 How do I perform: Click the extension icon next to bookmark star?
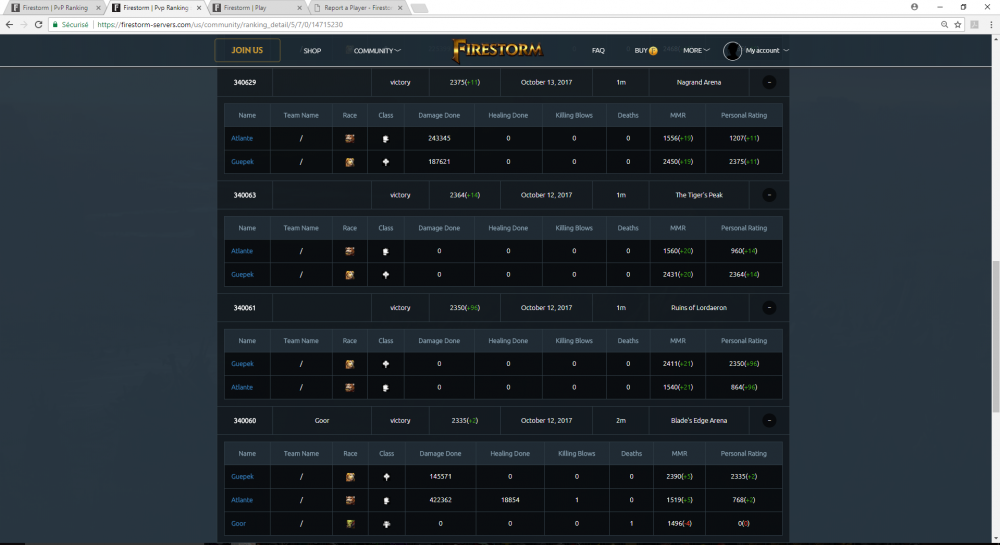tap(974, 24)
